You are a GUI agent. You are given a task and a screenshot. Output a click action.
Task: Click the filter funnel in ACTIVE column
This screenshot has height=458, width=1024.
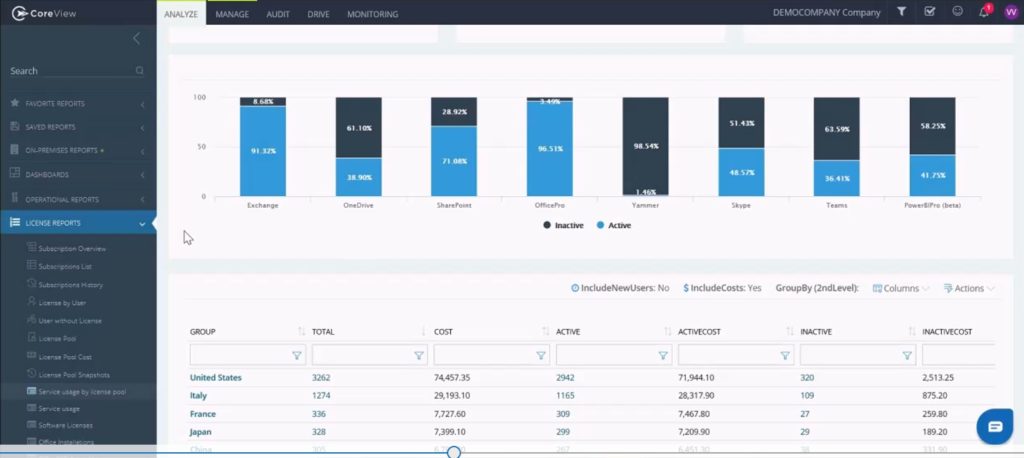663,355
